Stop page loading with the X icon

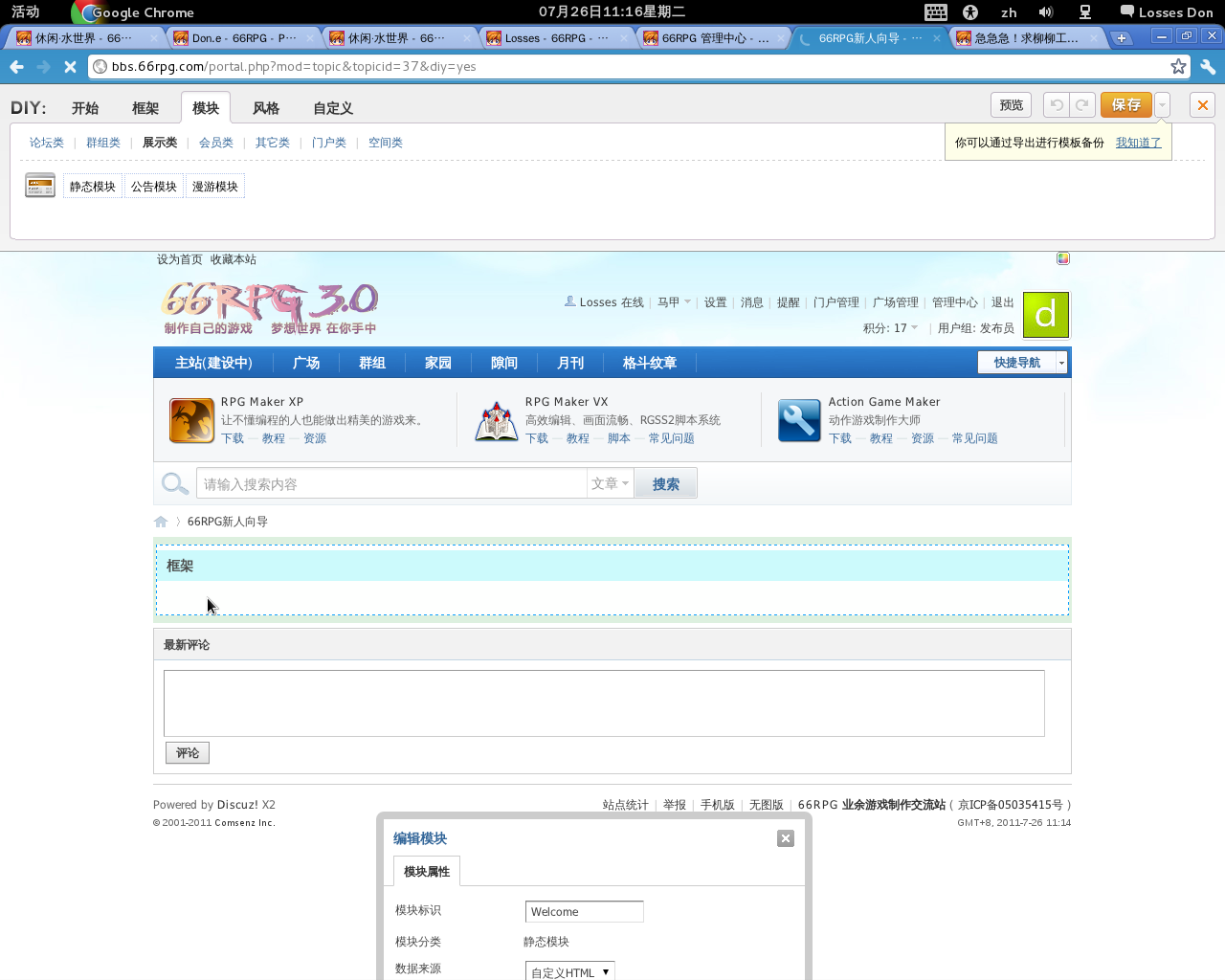[70, 67]
